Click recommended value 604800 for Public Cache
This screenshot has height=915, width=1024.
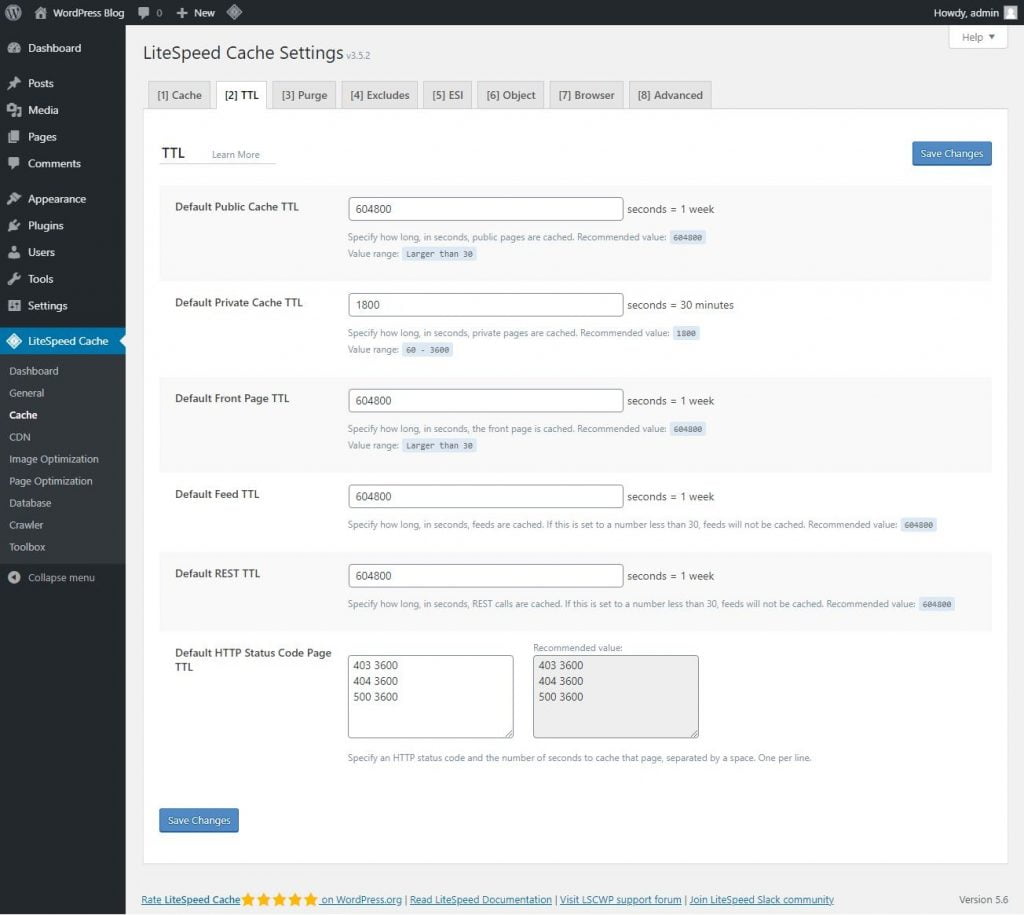pyautogui.click(x=688, y=238)
